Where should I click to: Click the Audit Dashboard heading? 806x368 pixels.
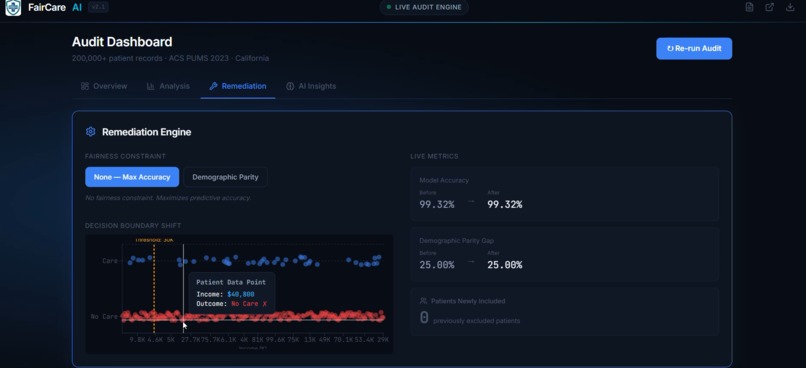pos(122,42)
